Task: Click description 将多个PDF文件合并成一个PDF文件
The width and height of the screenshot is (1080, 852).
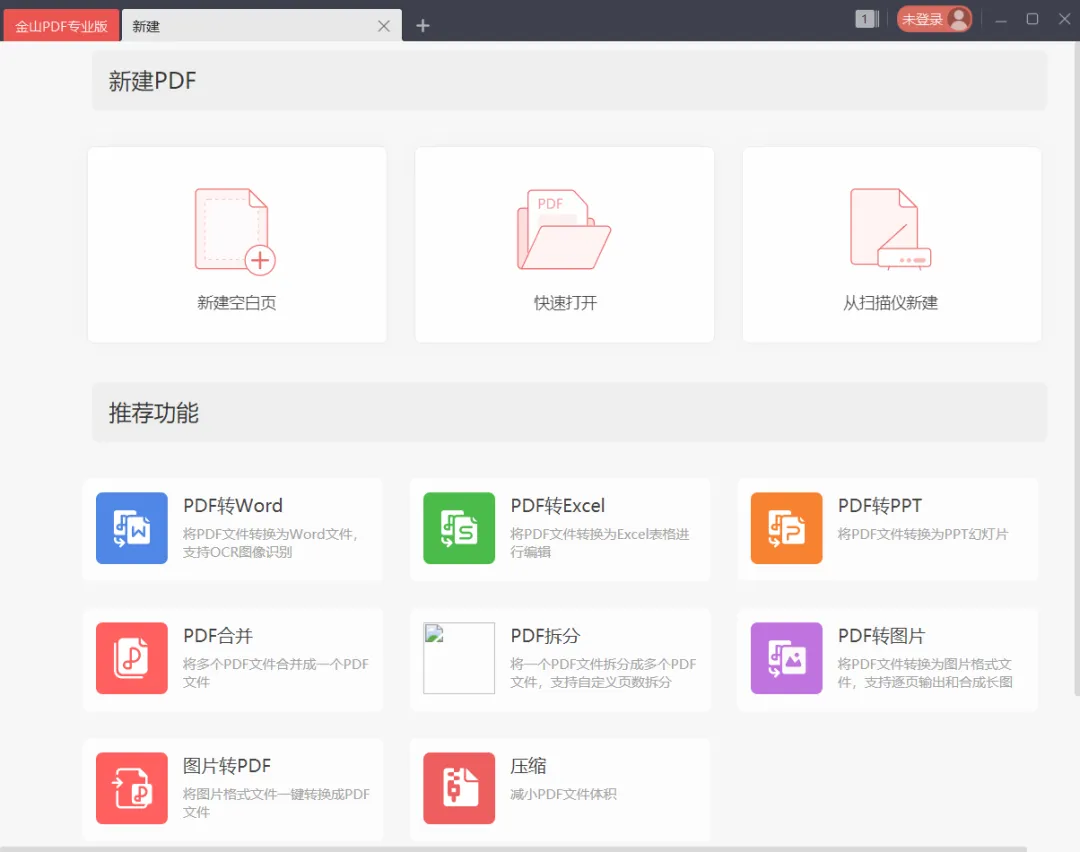Action: [276, 673]
